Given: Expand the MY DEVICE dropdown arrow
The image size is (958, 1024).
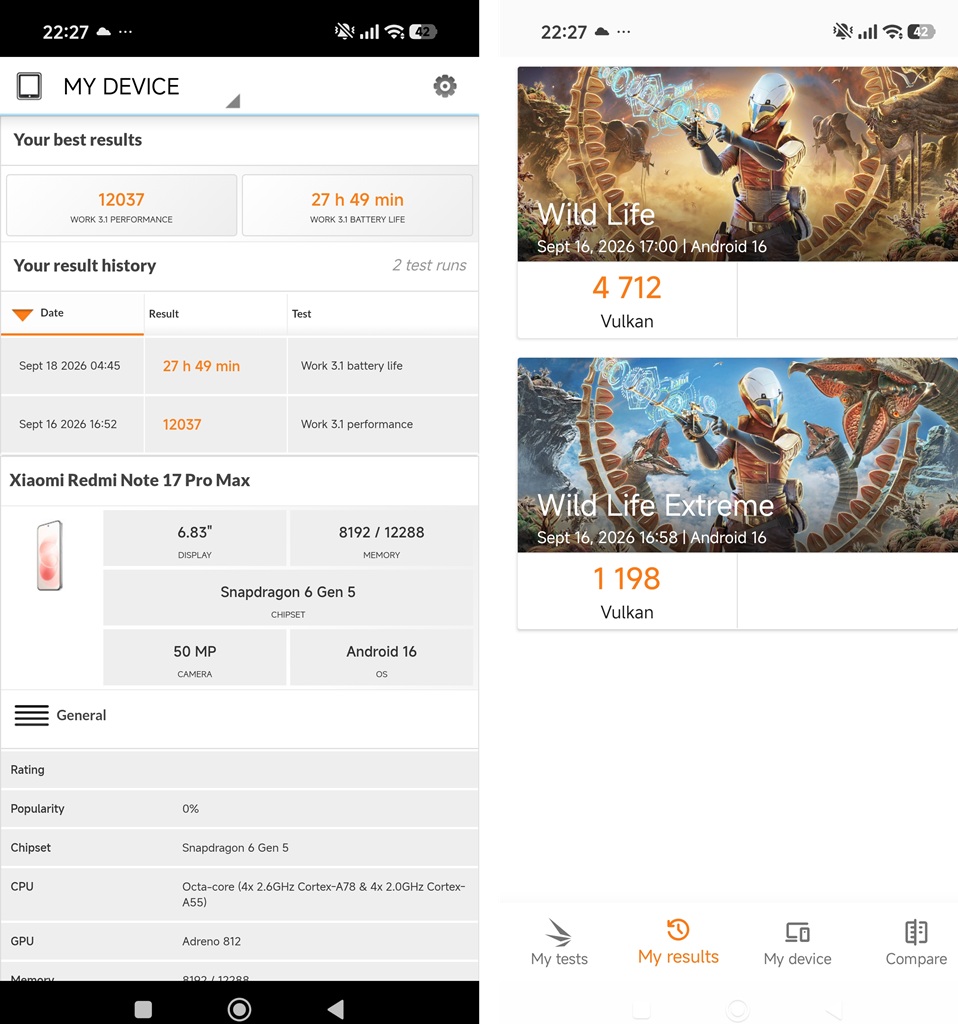Looking at the screenshot, I should [233, 101].
